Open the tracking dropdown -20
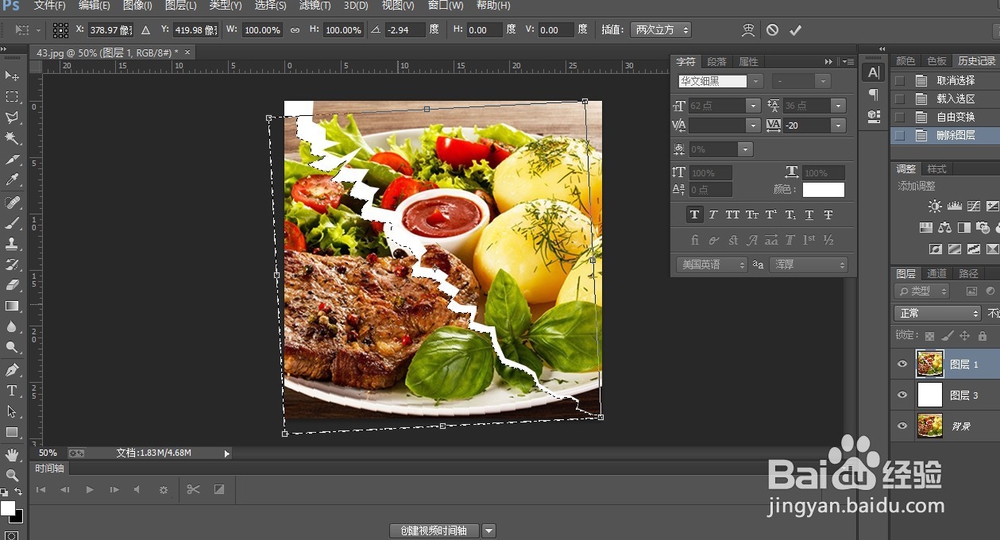Viewport: 1000px width, 540px height. [839, 126]
